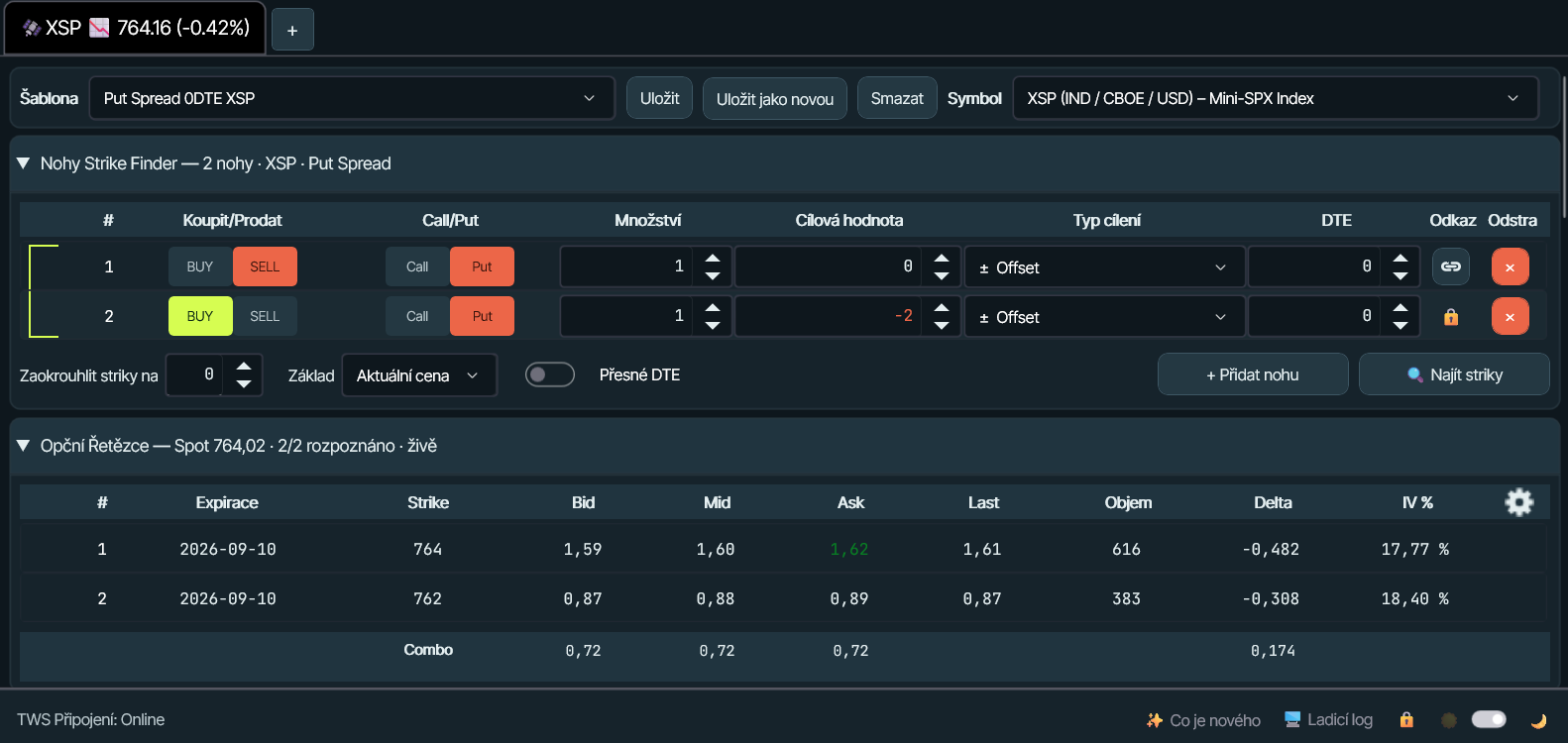Viewport: 1568px width, 743px height.
Task: Click the Najít striky button
Action: pos(1454,374)
